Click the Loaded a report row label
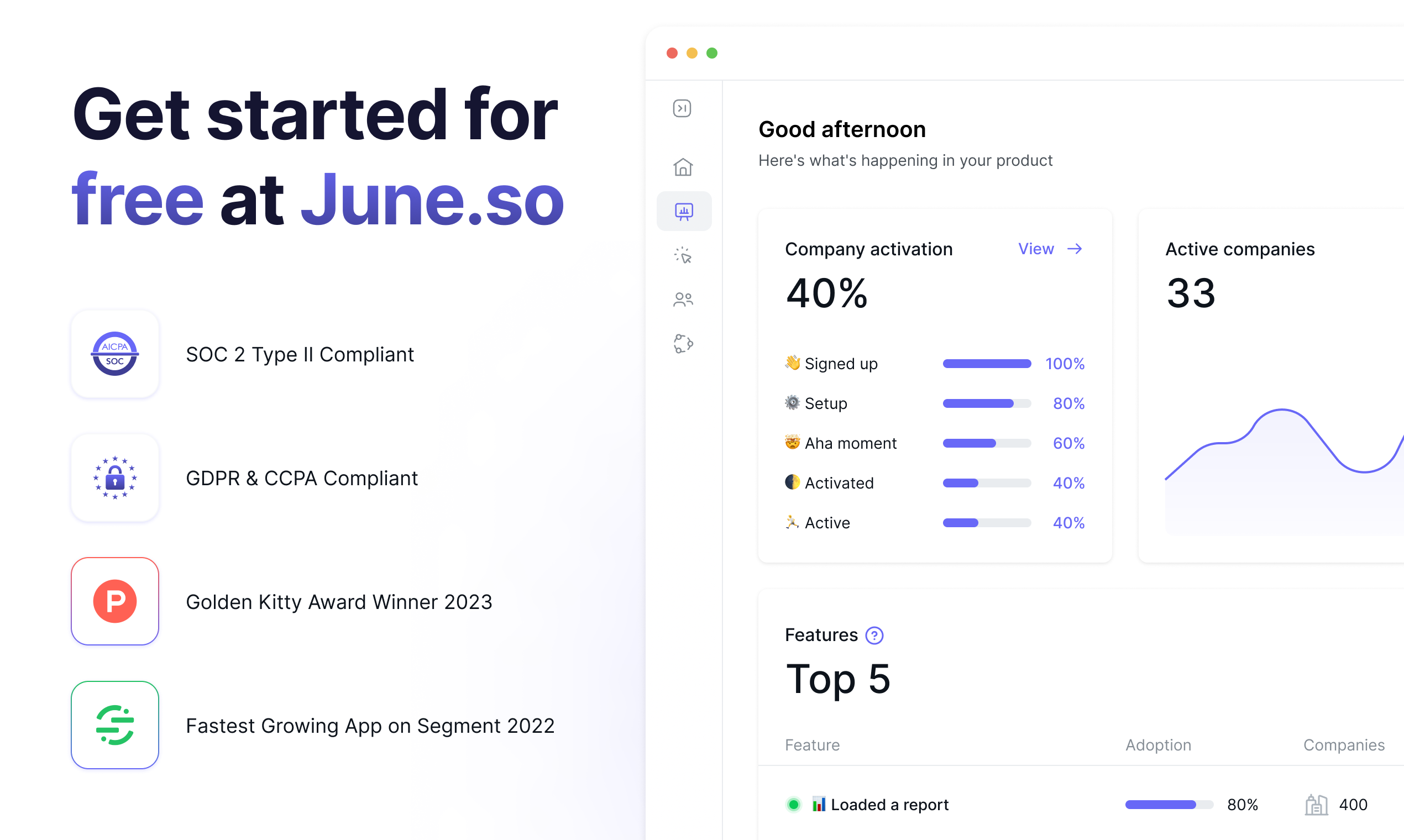This screenshot has width=1404, height=840. (x=889, y=804)
